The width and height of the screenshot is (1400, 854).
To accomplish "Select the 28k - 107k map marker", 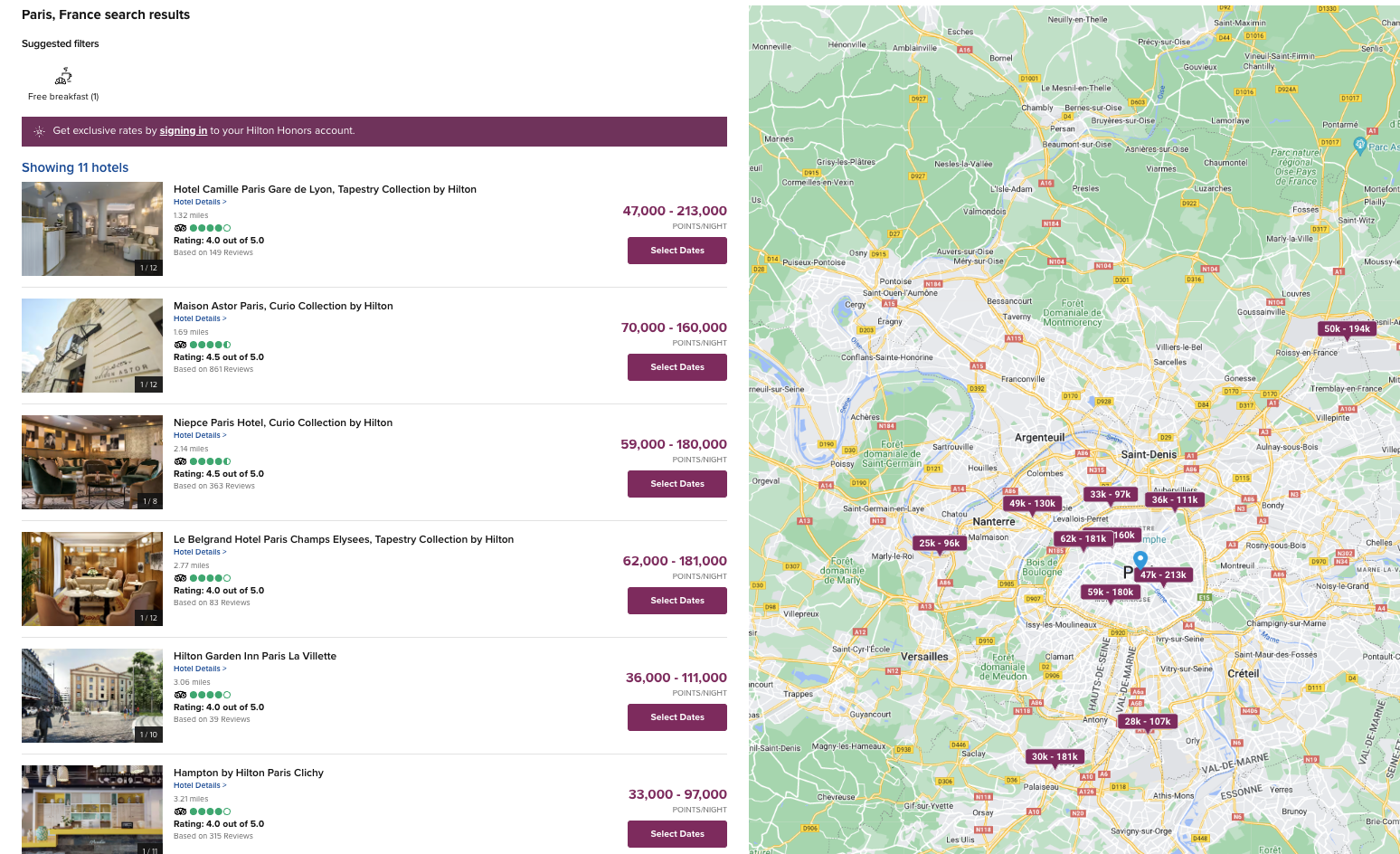I will (1147, 722).
